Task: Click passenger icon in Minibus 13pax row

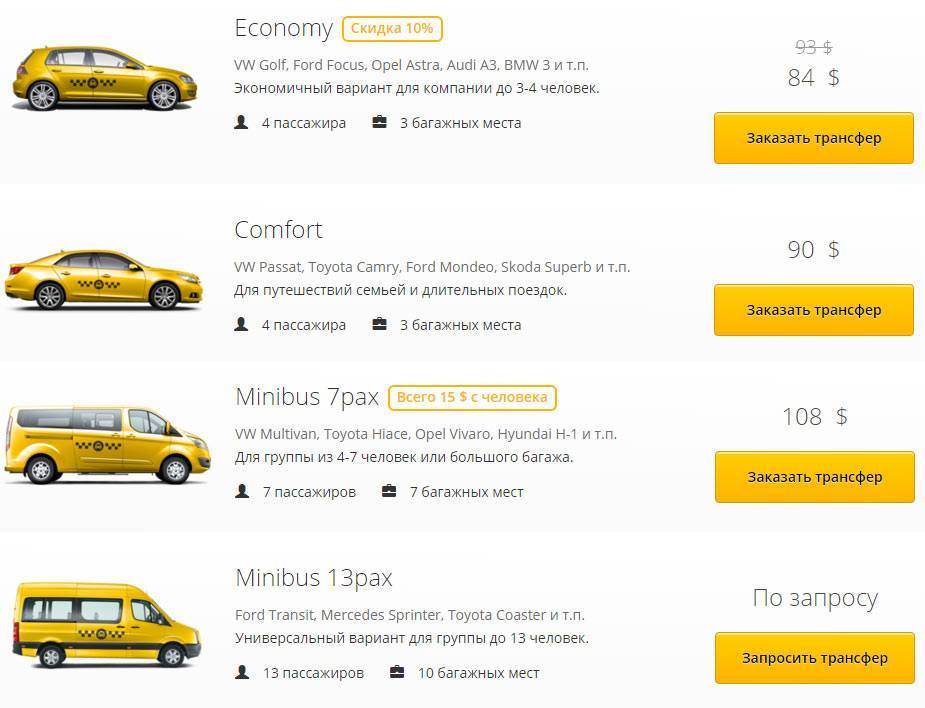Action: pyautogui.click(x=241, y=672)
